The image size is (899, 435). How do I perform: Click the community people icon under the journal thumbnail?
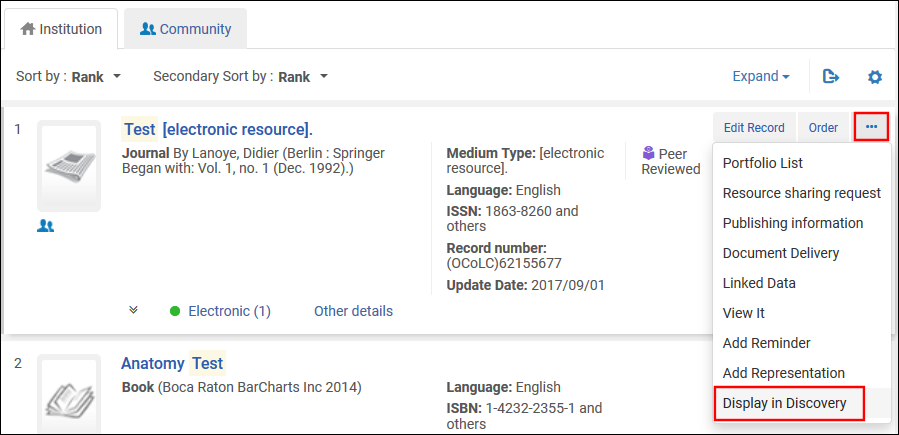45,226
